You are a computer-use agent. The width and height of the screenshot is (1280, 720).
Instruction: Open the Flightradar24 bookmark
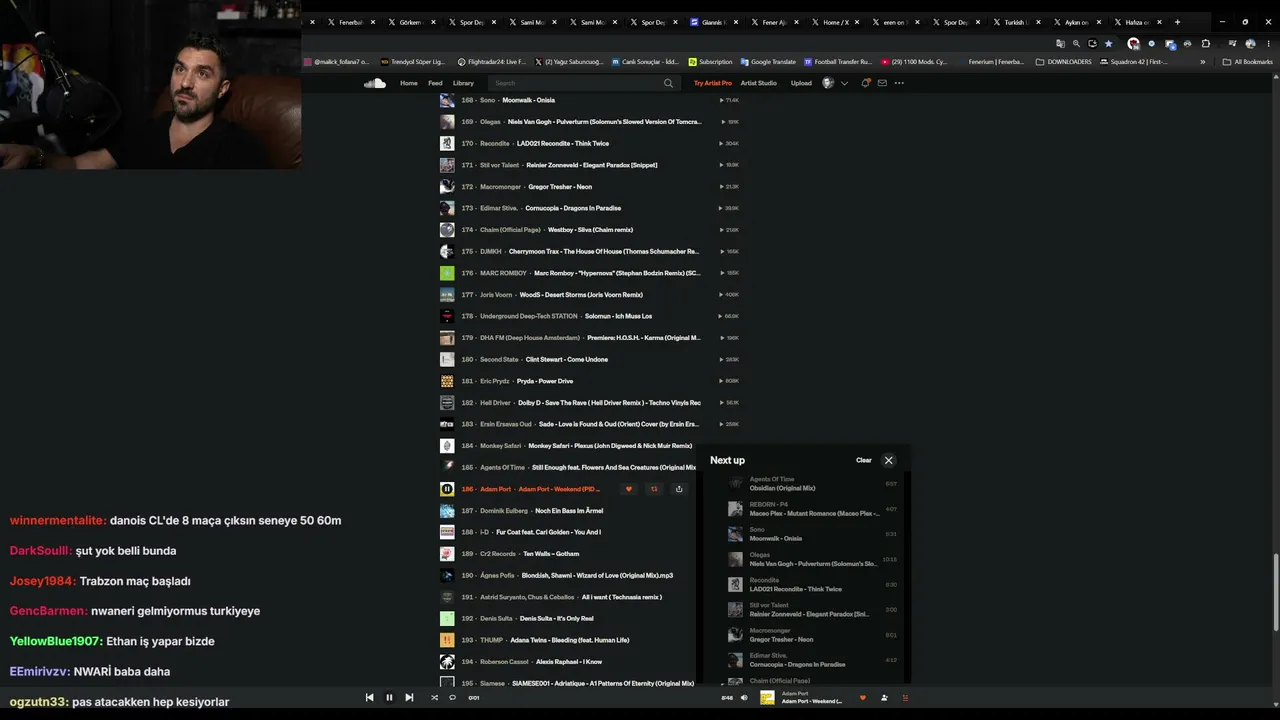(x=493, y=62)
